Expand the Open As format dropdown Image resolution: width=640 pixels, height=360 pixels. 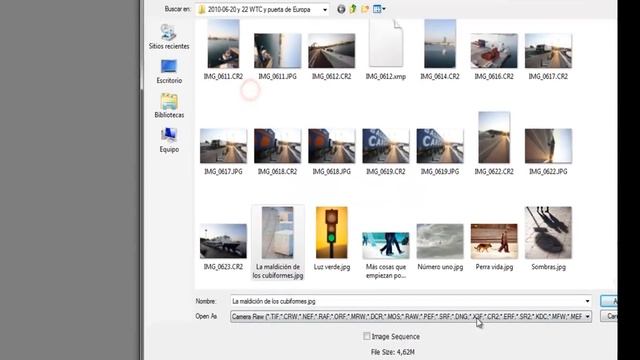(x=588, y=316)
